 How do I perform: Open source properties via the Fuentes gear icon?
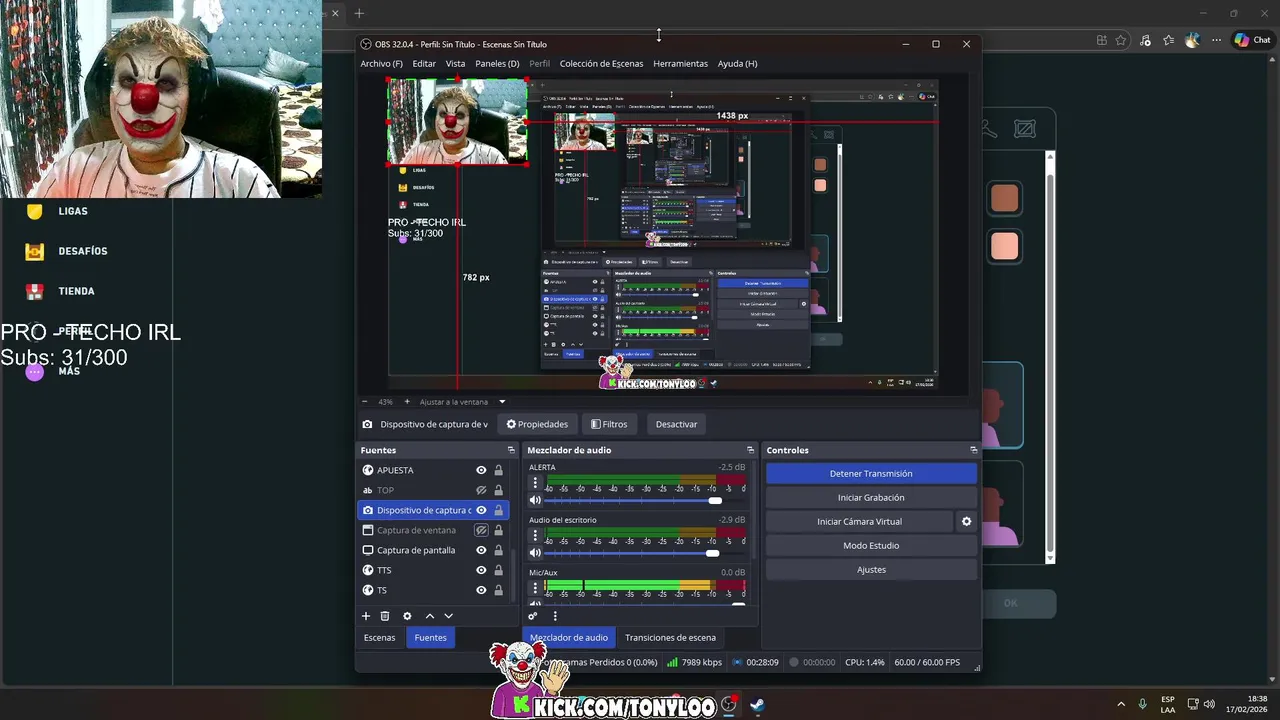tap(407, 616)
